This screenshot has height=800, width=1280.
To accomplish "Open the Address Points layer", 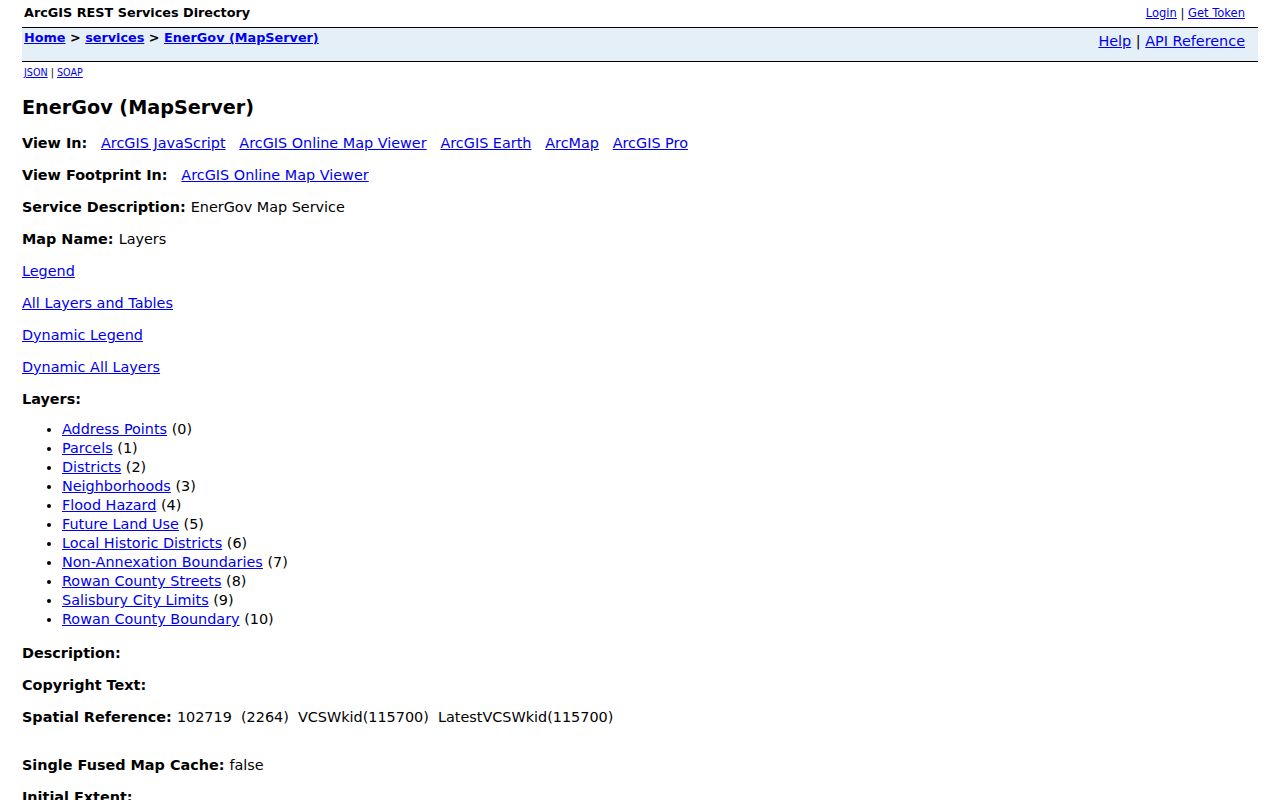I will pyautogui.click(x=114, y=429).
